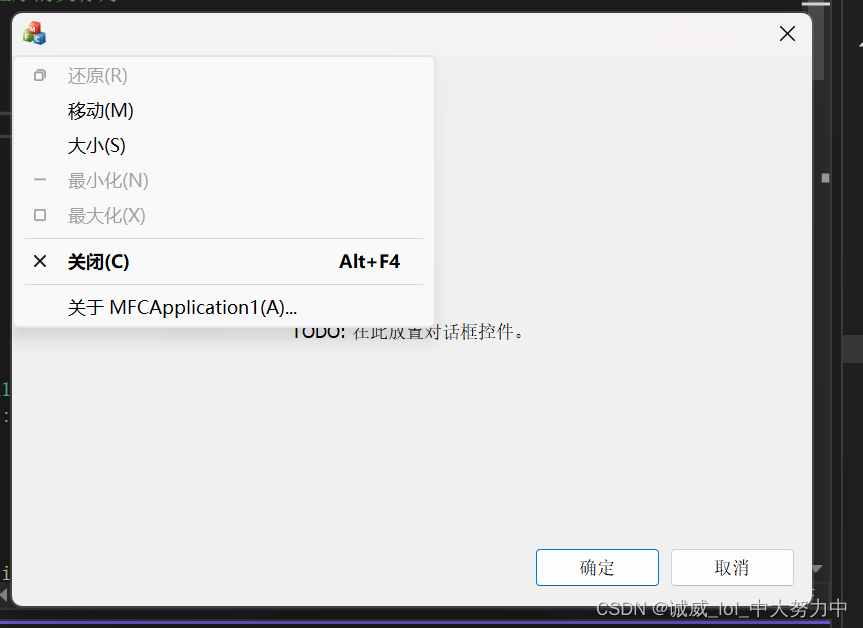Confirm with the 确定 button
Screen dimensions: 863x628
[597, 567]
